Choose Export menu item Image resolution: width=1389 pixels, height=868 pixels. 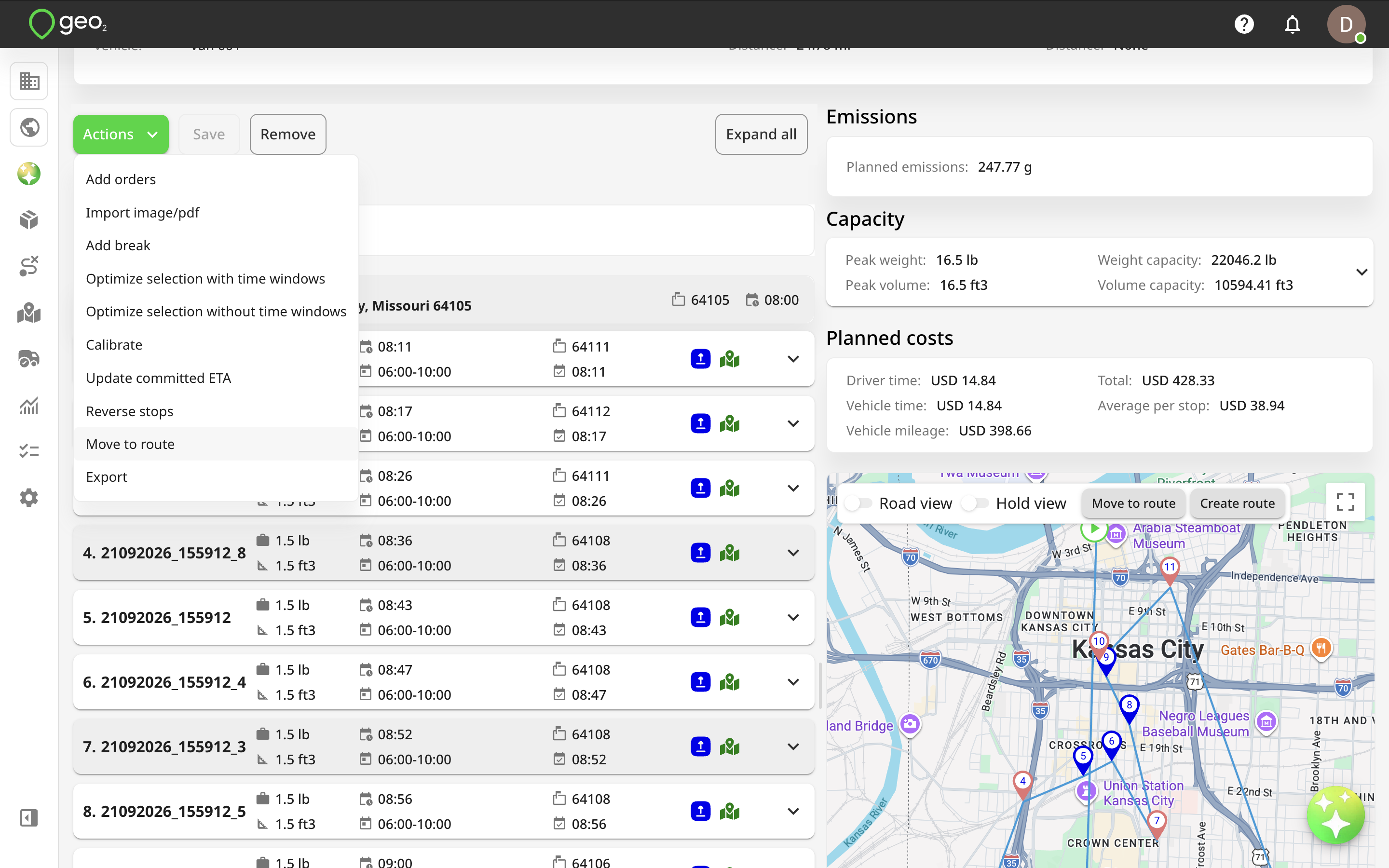217,477
